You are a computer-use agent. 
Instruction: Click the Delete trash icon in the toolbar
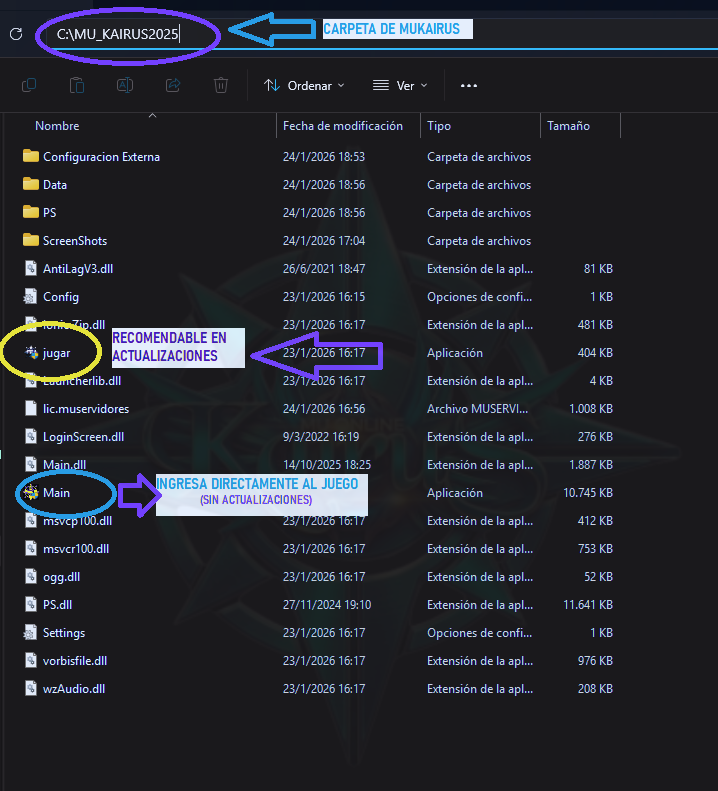pyautogui.click(x=221, y=86)
